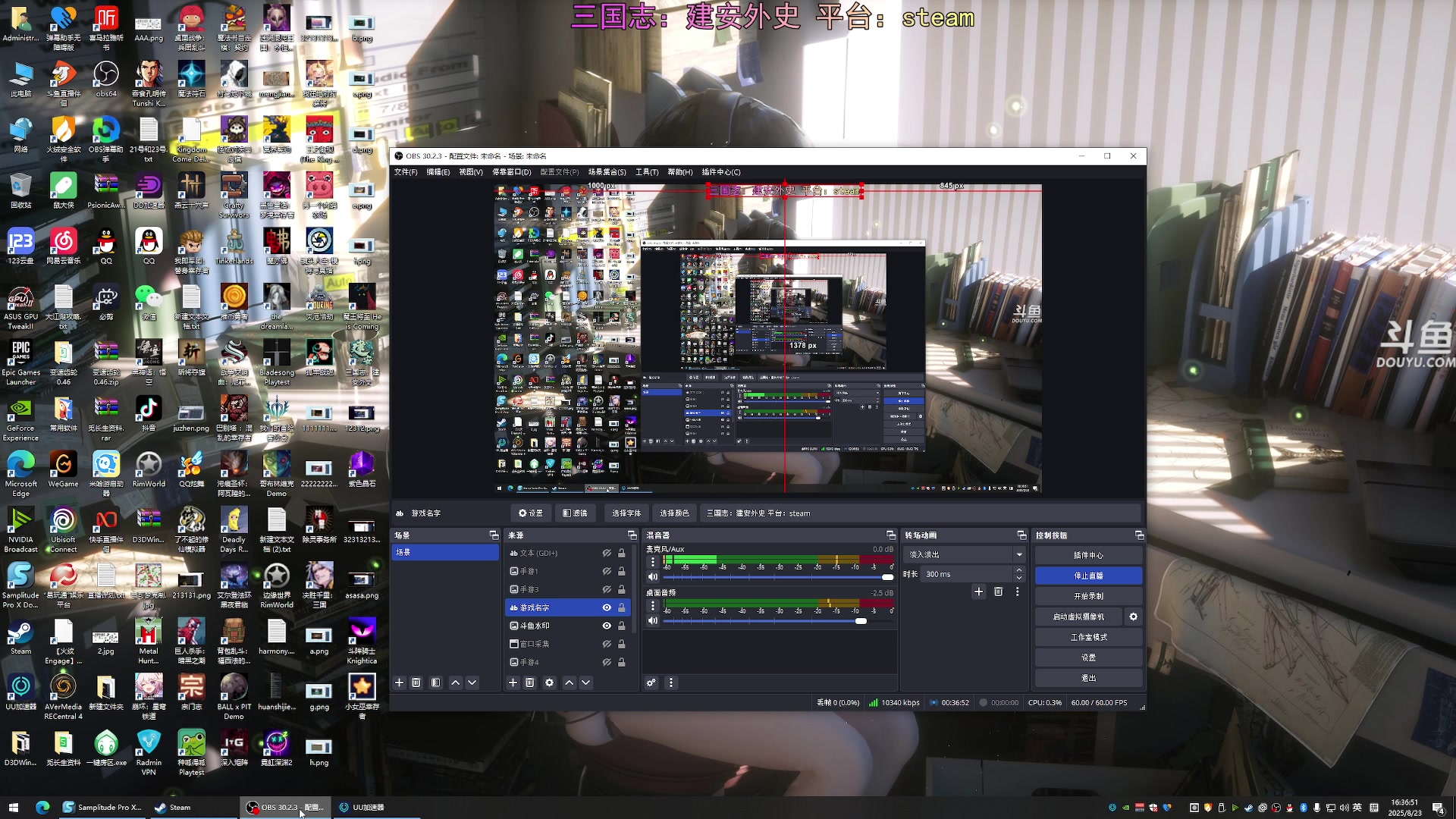Image resolution: width=1456 pixels, height=819 pixels.
Task: Move scene down with arrow in Scenes panel
Action: coord(472,682)
